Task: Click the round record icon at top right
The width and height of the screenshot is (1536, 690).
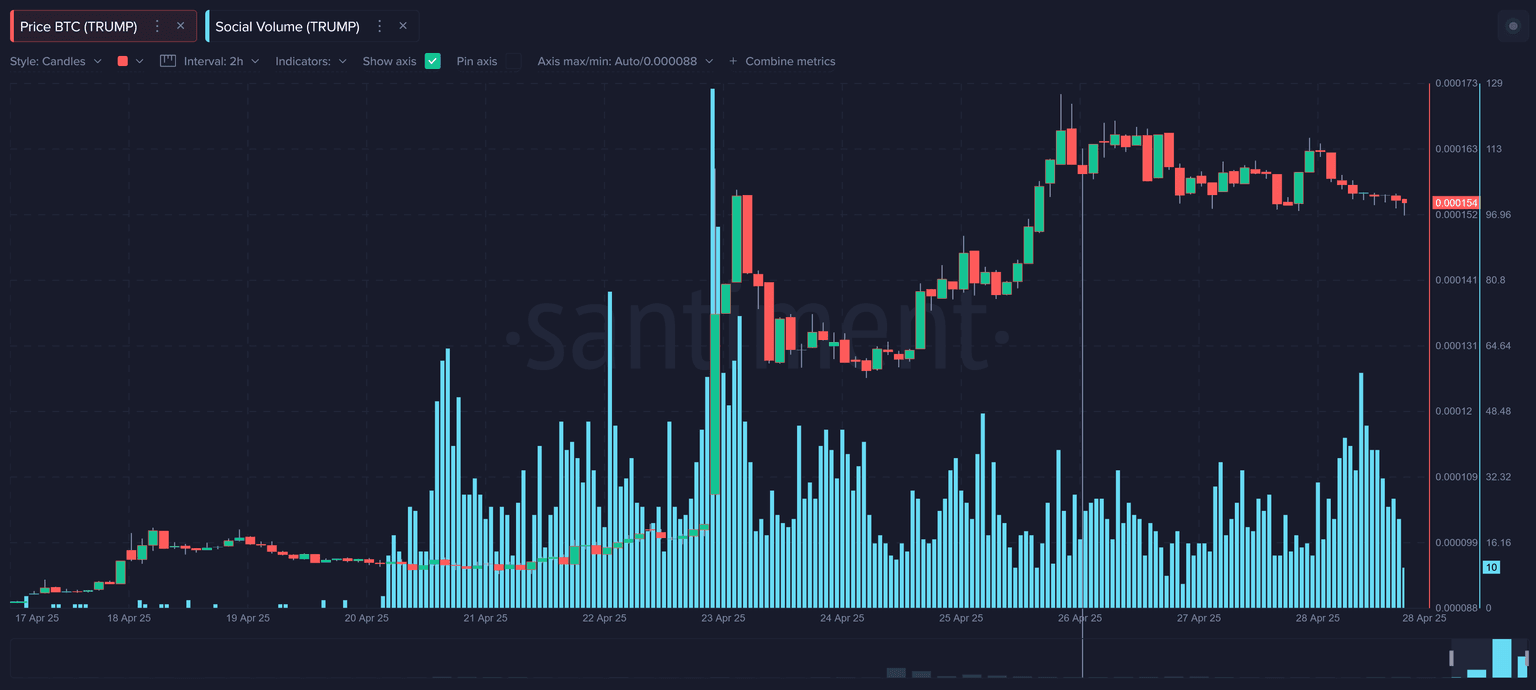Action: click(x=1512, y=27)
